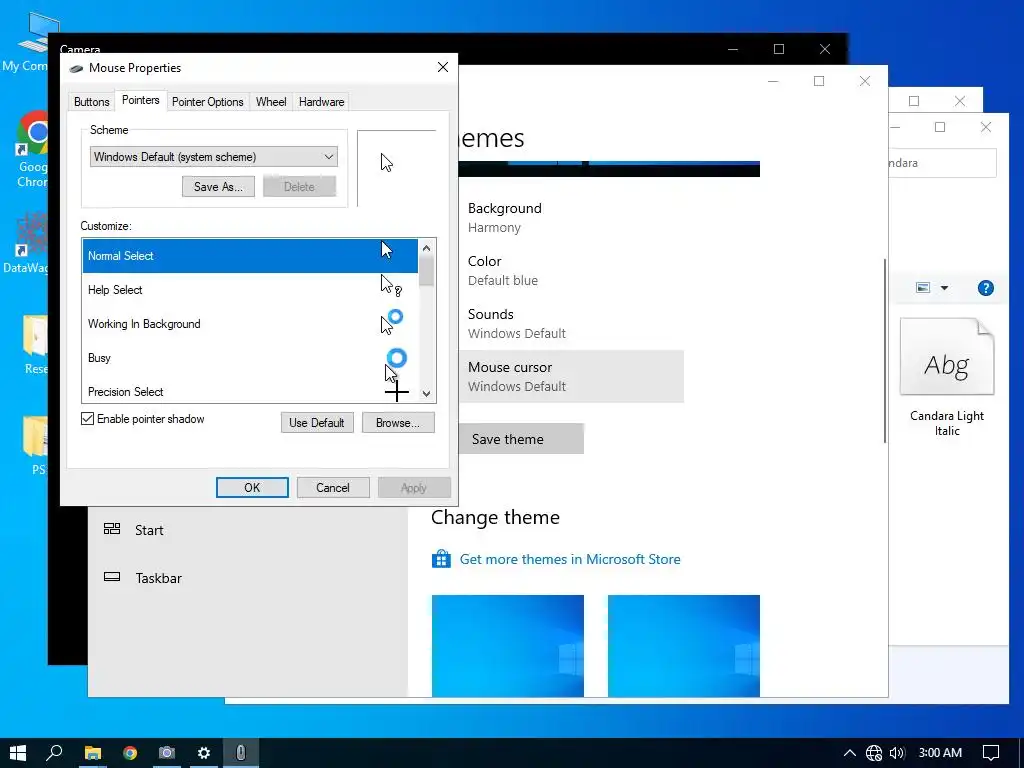1024x768 pixels.
Task: Open Google Chrome desktop shortcut
Action: (x=32, y=150)
